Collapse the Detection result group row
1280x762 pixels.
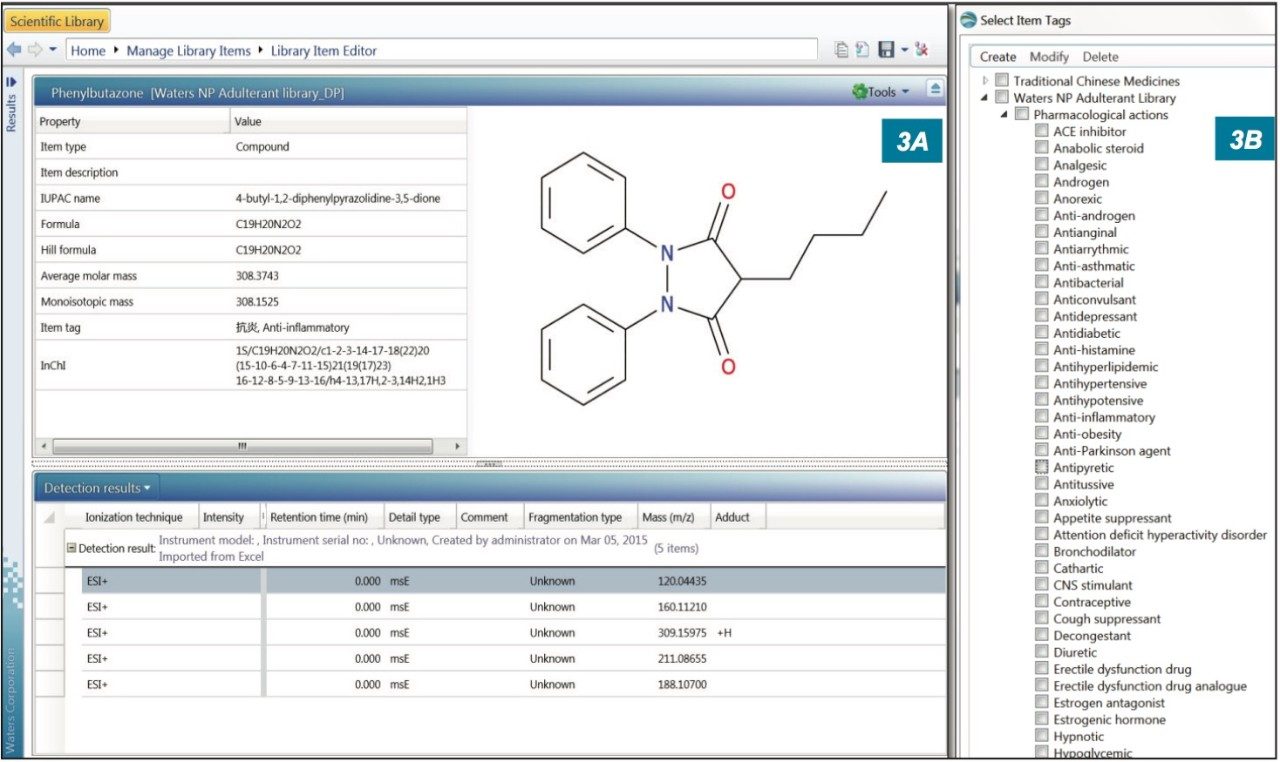[x=71, y=548]
